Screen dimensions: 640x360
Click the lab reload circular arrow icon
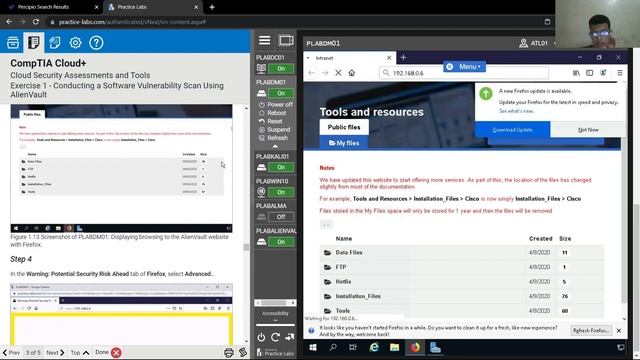pyautogui.click(x=275, y=337)
